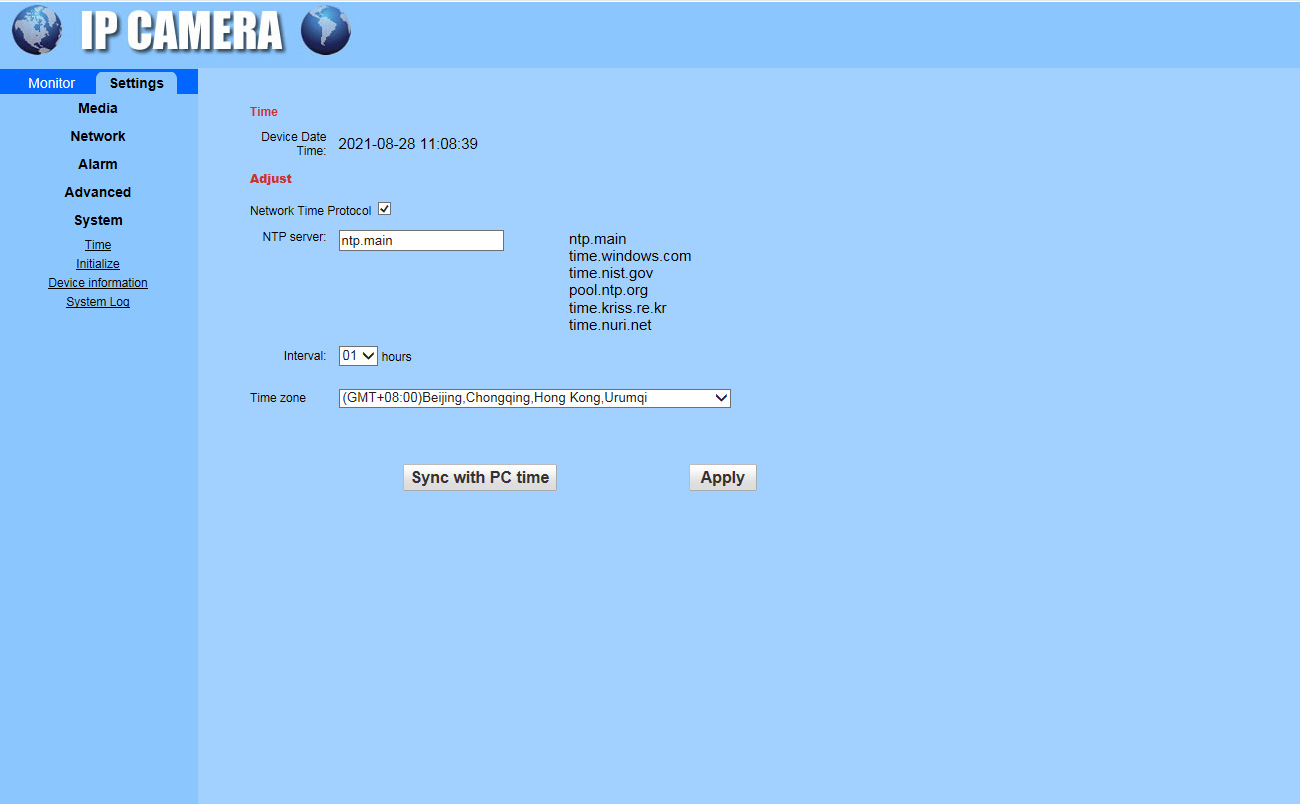Screen dimensions: 1300x804
Task: Select ntp.main from the server list
Action: [598, 239]
